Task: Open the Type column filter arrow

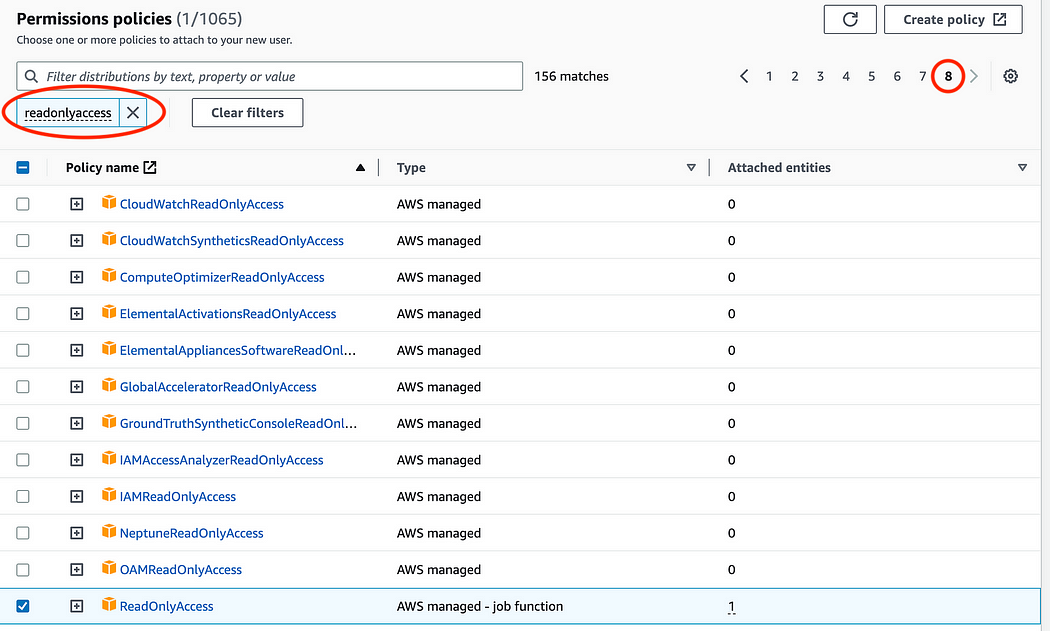Action: coord(691,167)
